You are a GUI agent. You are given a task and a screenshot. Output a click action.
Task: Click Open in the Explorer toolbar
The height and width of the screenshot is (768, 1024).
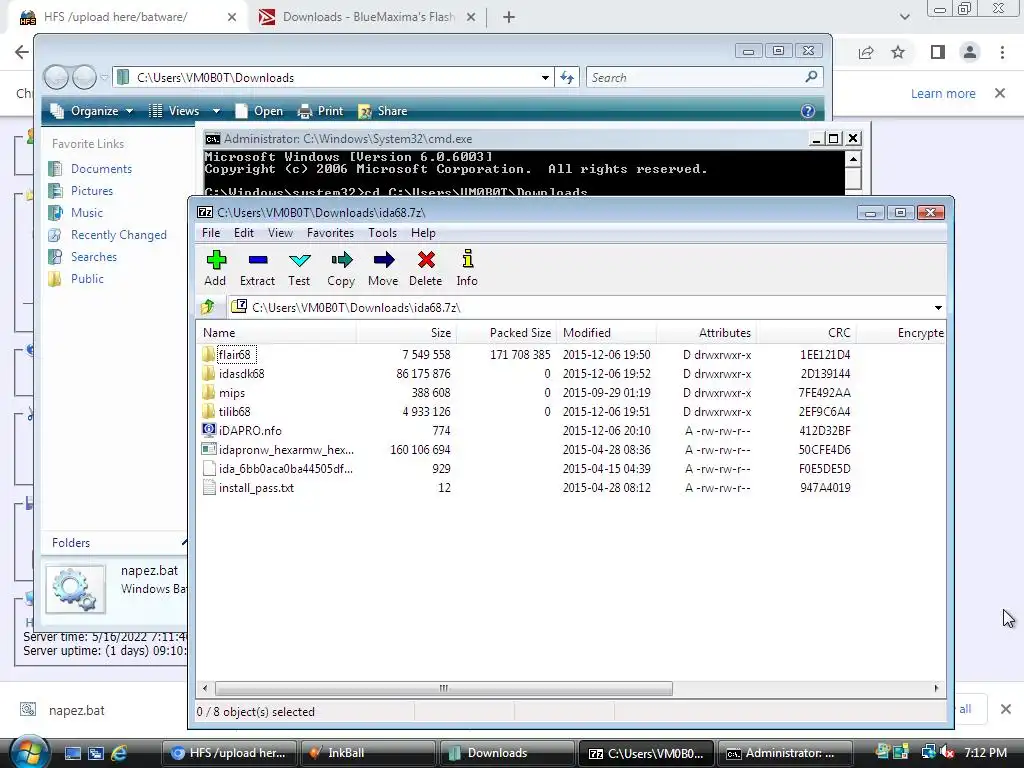pos(259,111)
